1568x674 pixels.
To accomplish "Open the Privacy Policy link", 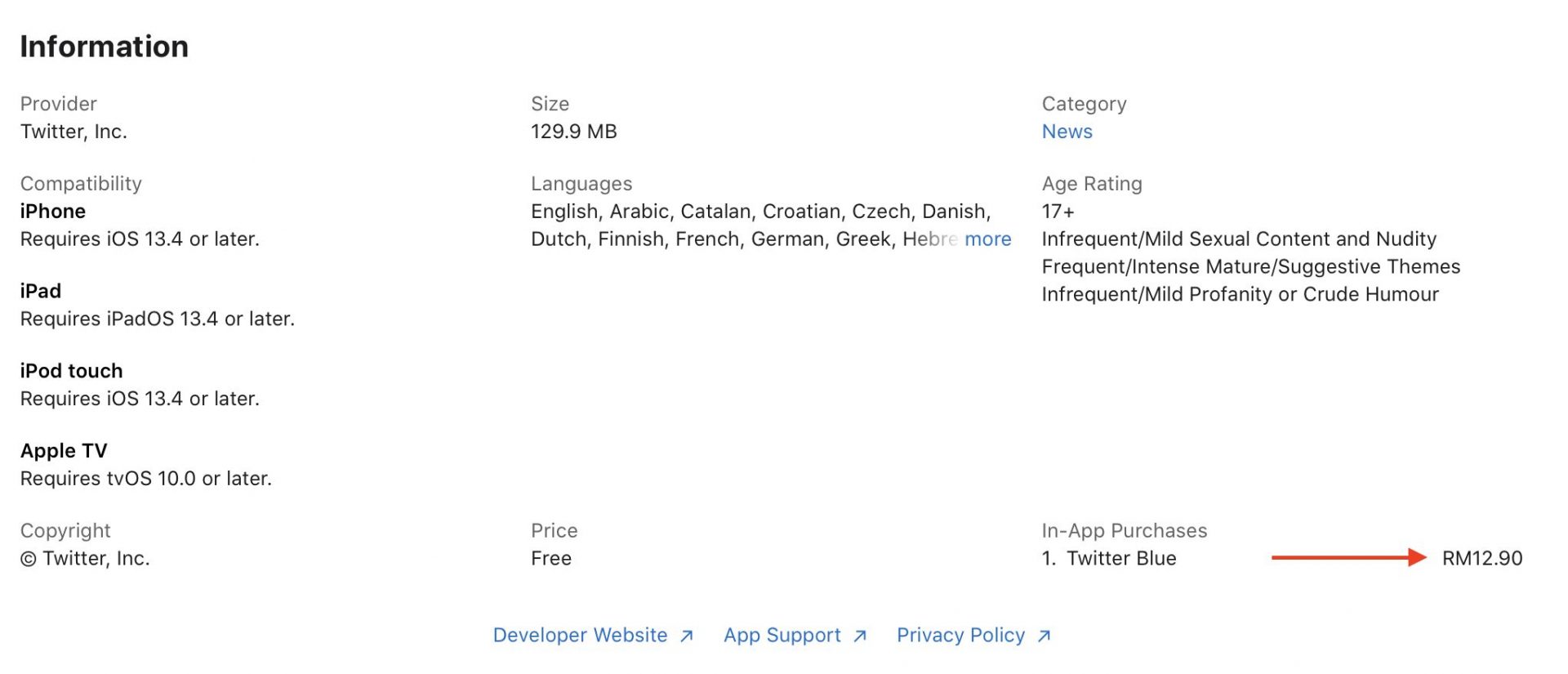I will pos(960,636).
